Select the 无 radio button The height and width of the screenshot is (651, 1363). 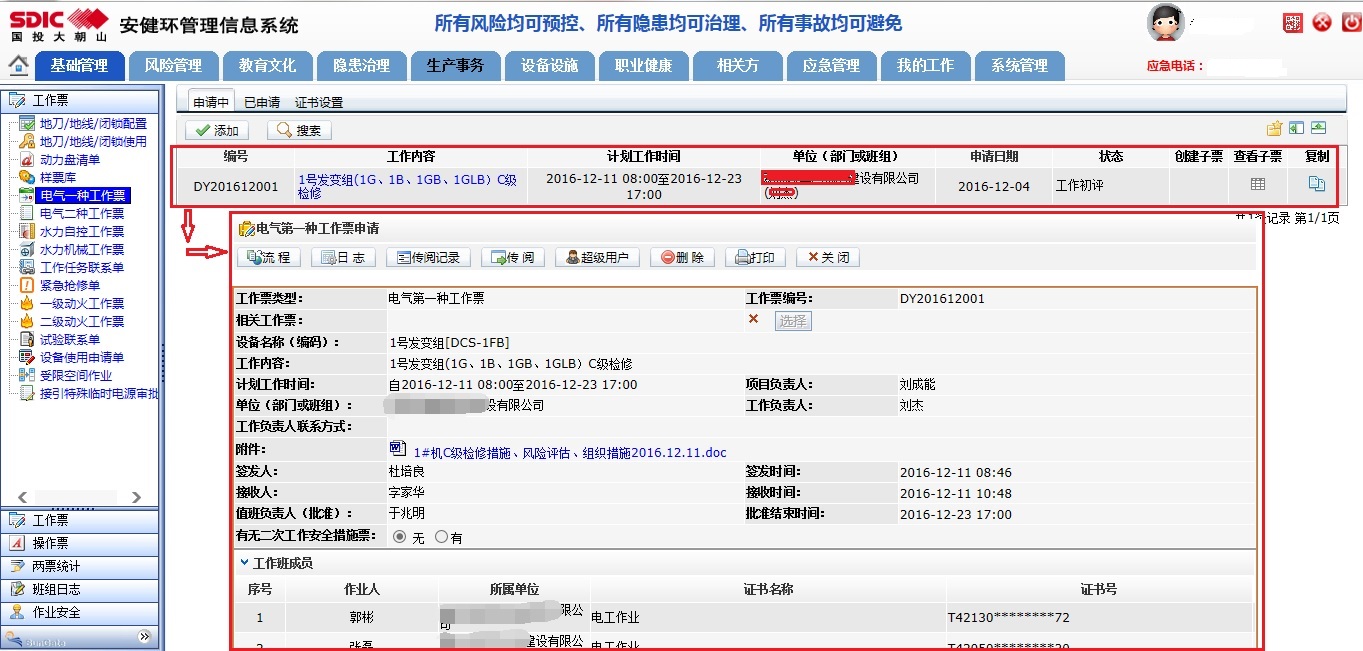point(400,537)
